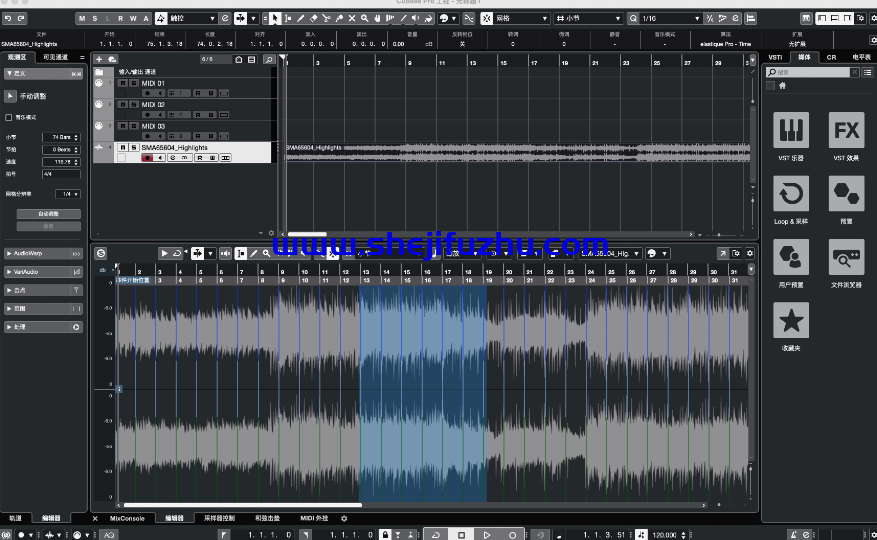This screenshot has width=877, height=540.
Task: Select the Erase tool in main toolbar
Action: [313, 18]
